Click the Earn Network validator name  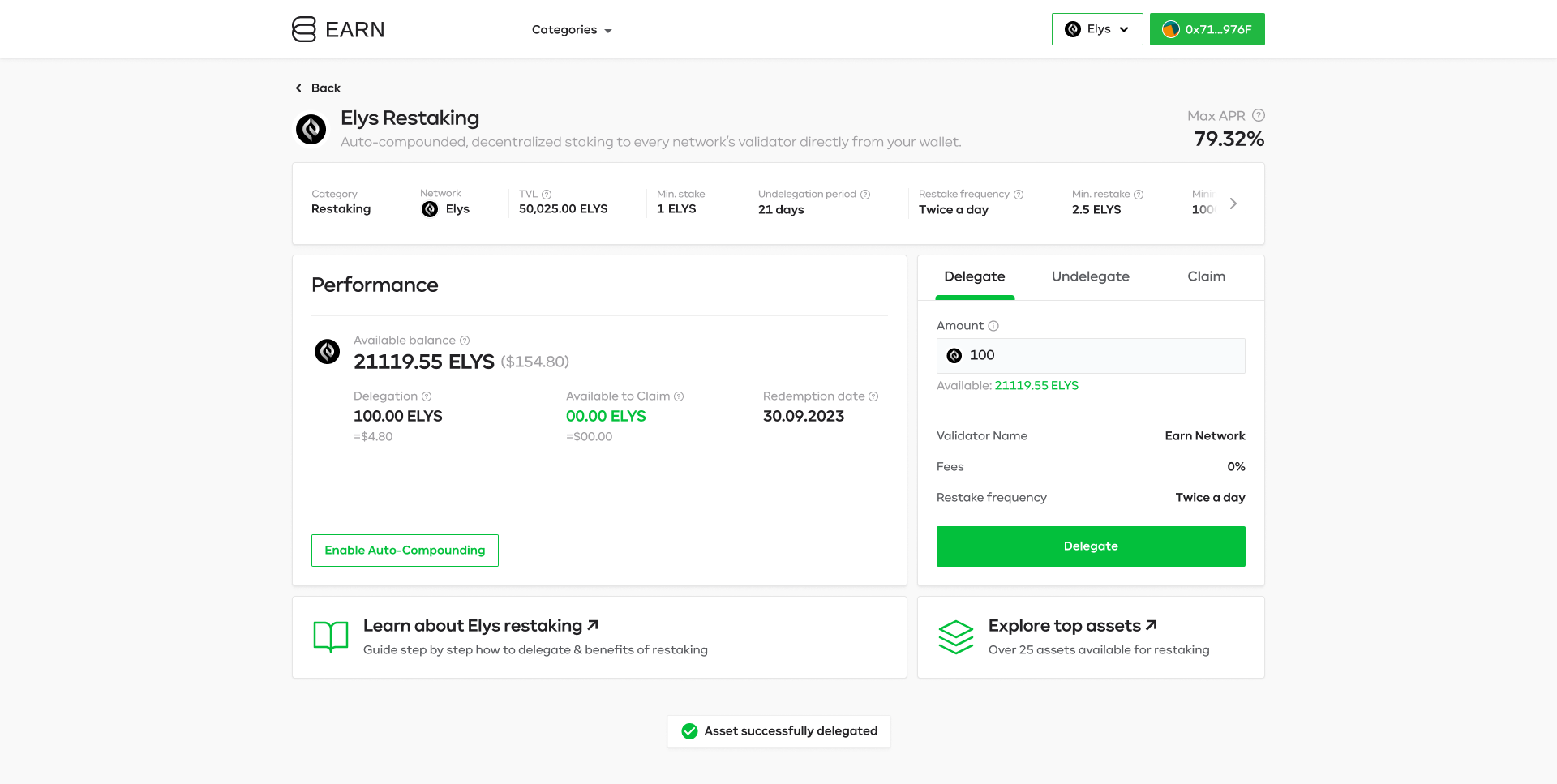click(x=1205, y=436)
